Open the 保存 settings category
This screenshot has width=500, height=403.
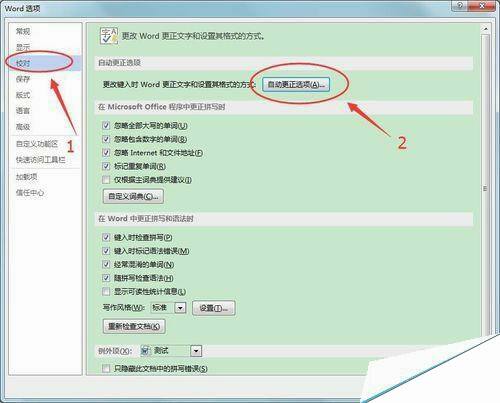click(23, 79)
